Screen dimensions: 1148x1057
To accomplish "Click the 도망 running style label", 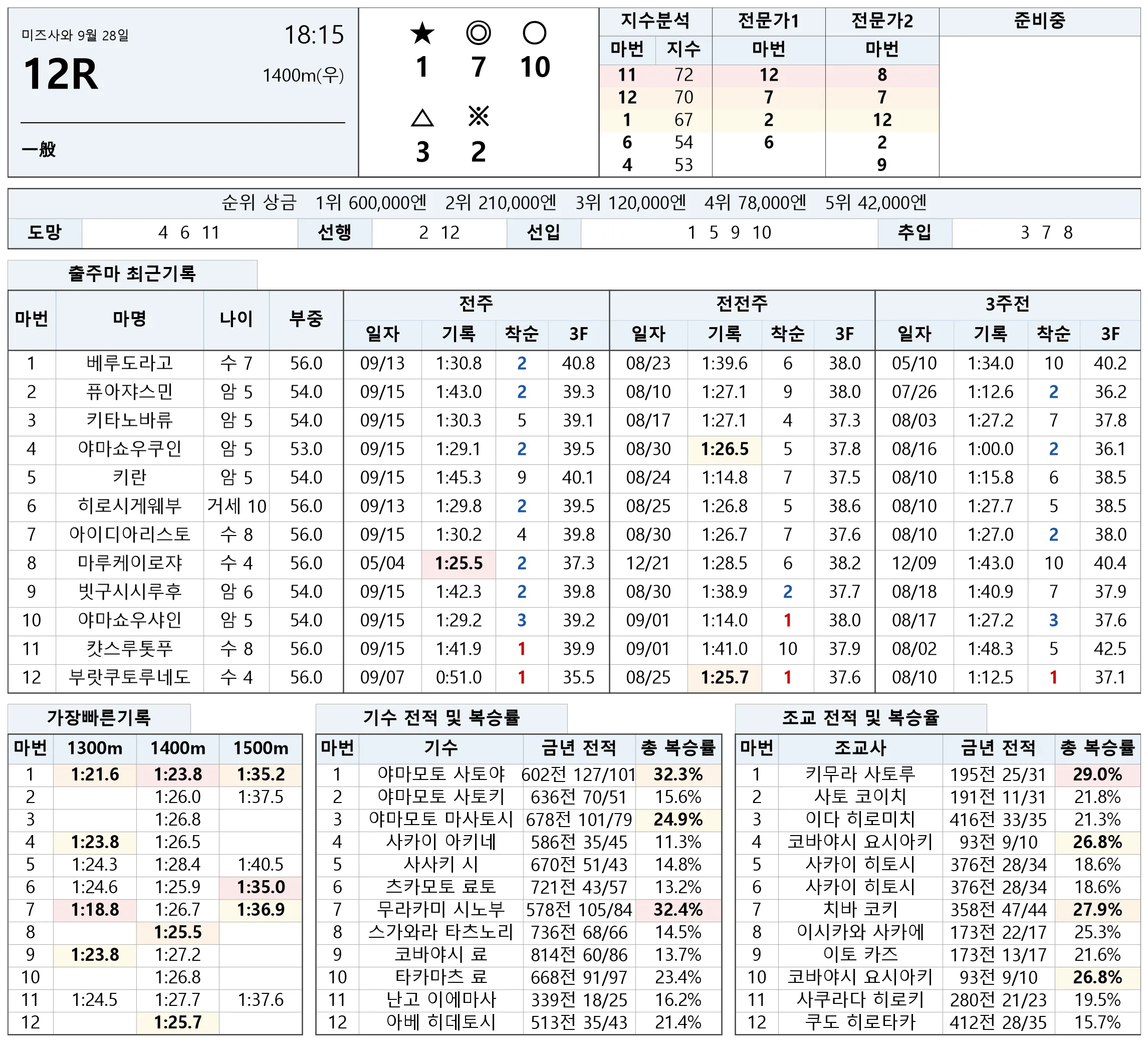I will point(45,233).
